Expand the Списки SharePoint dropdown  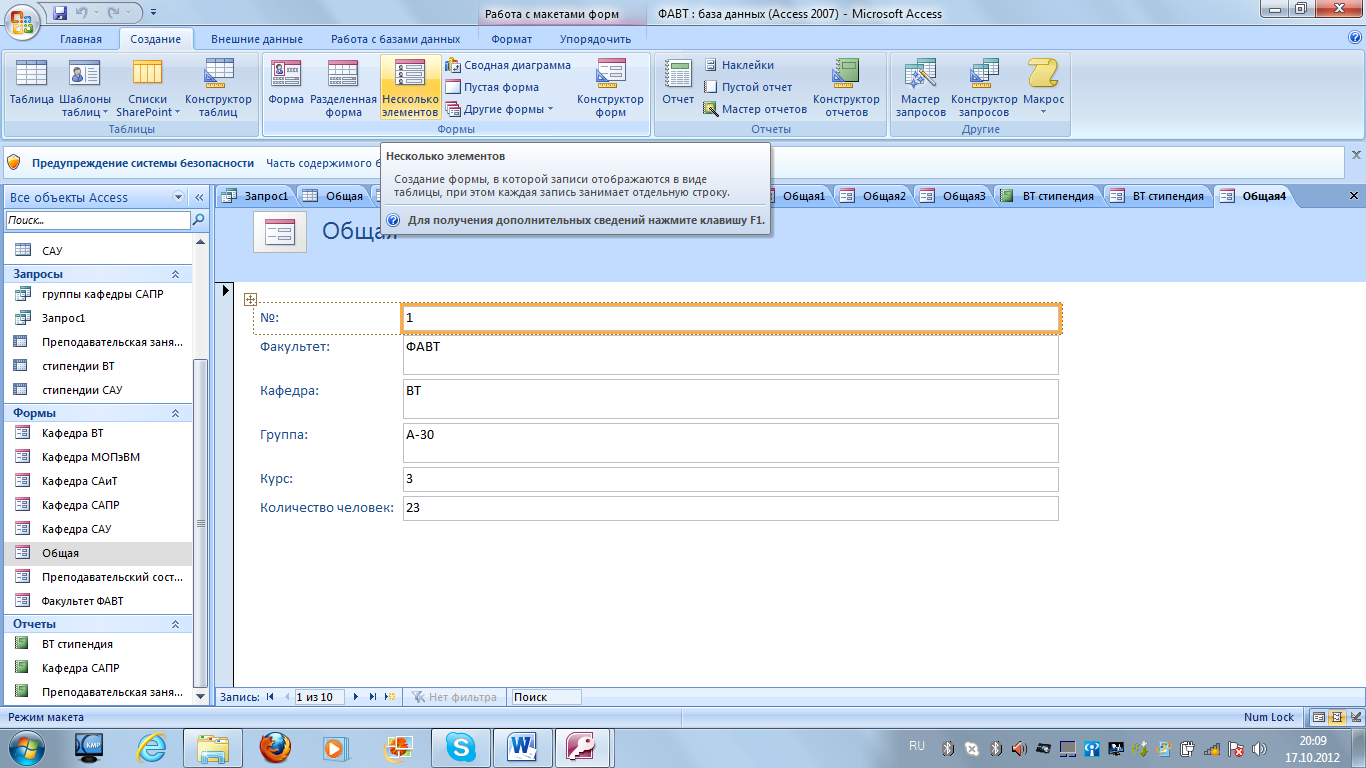click(177, 112)
